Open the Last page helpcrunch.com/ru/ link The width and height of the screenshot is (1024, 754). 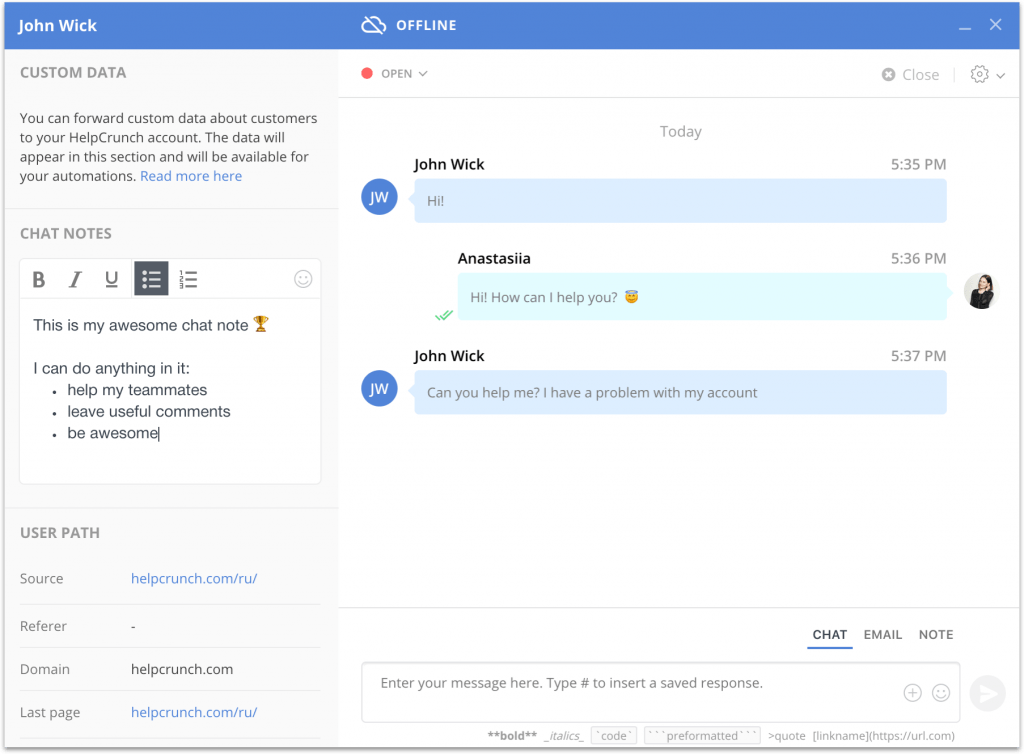[194, 713]
